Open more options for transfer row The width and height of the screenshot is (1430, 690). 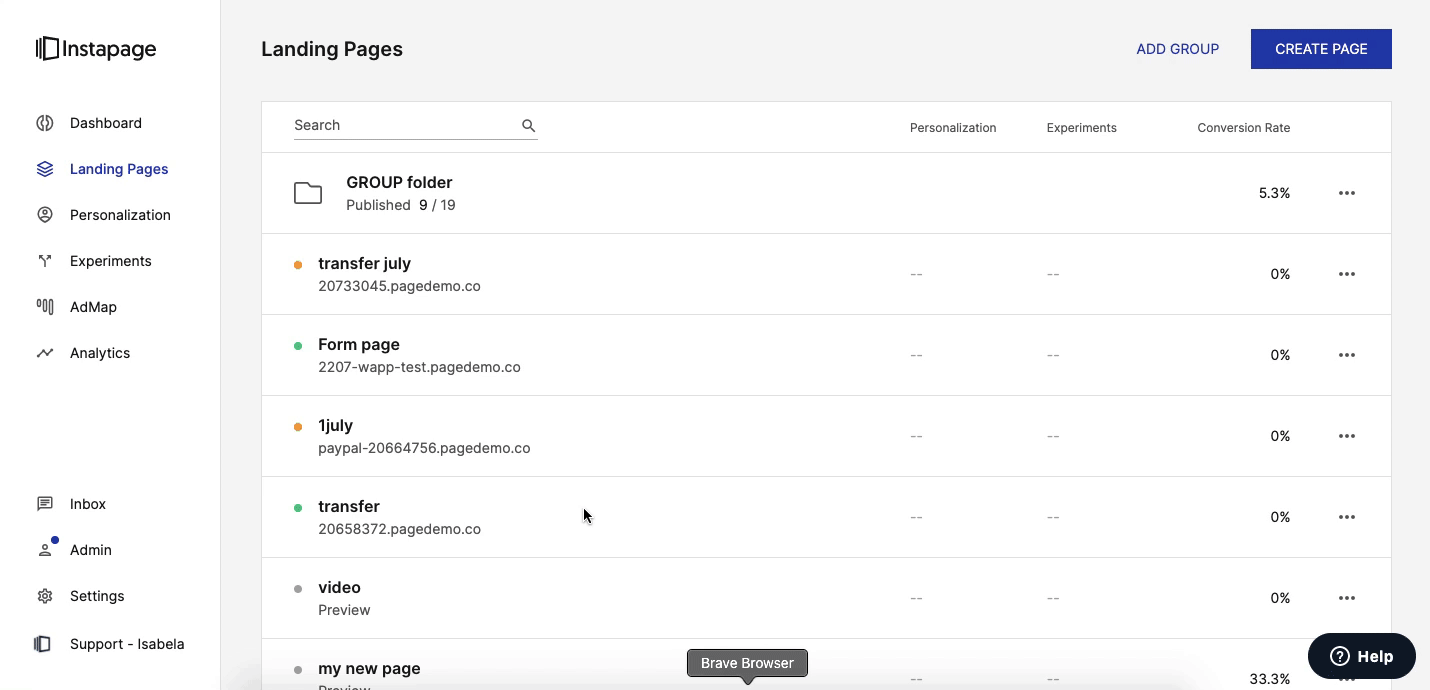pyautogui.click(x=1347, y=517)
